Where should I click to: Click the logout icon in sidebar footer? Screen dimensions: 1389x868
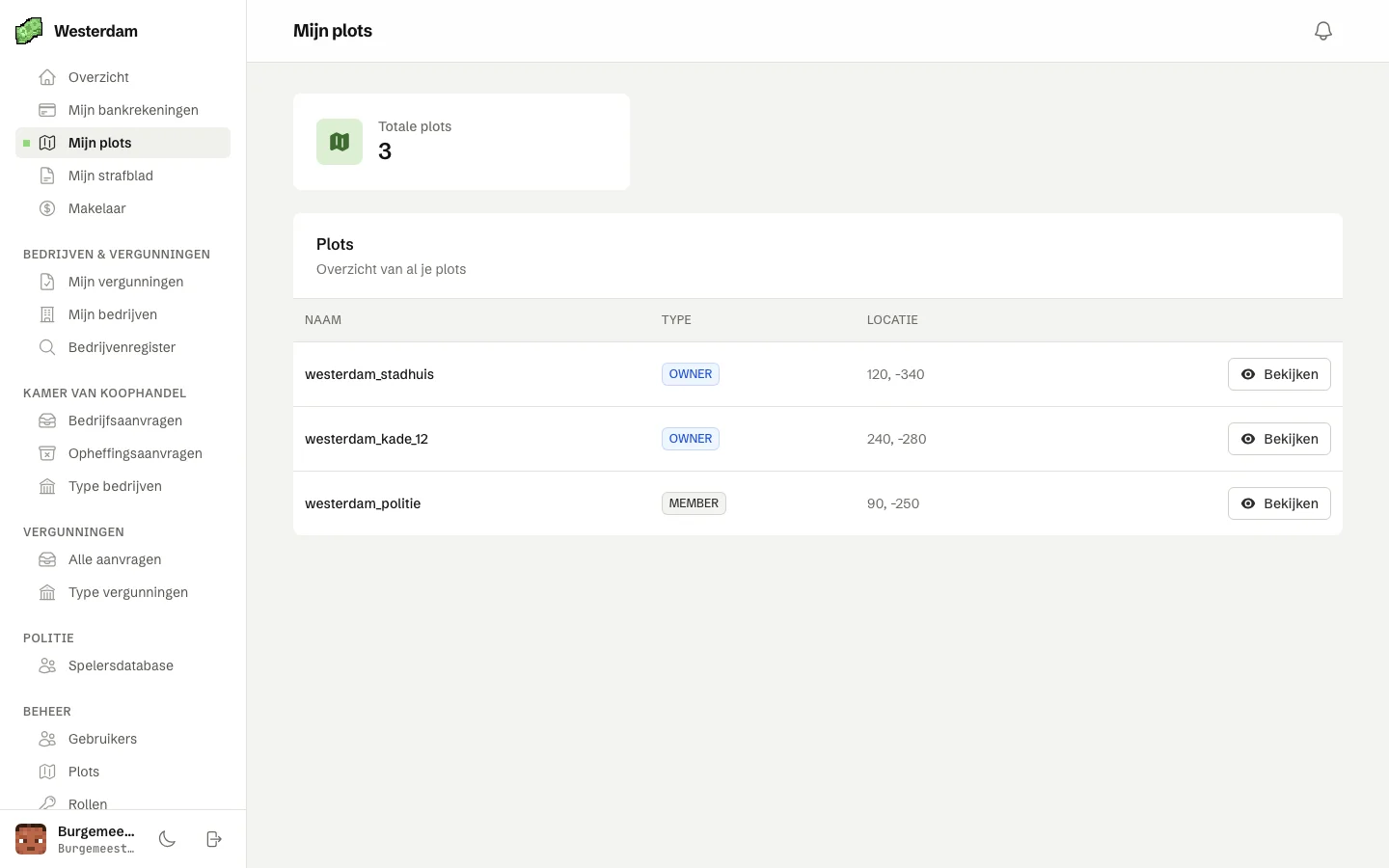coord(214,839)
